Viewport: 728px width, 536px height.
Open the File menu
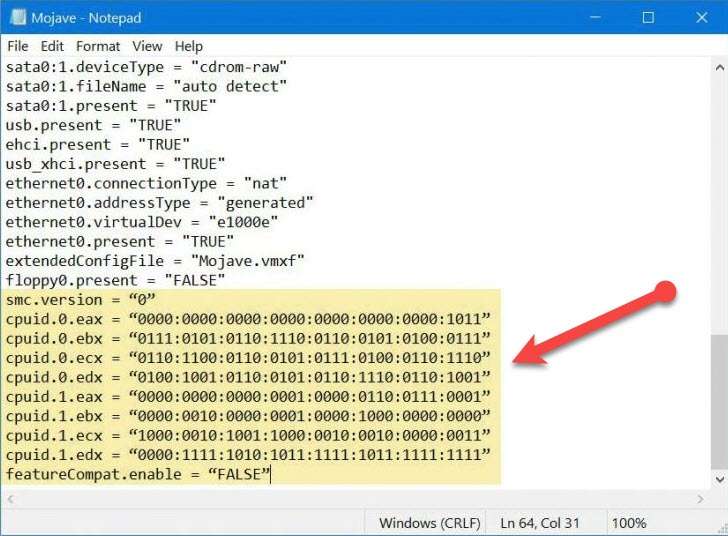pyautogui.click(x=18, y=46)
